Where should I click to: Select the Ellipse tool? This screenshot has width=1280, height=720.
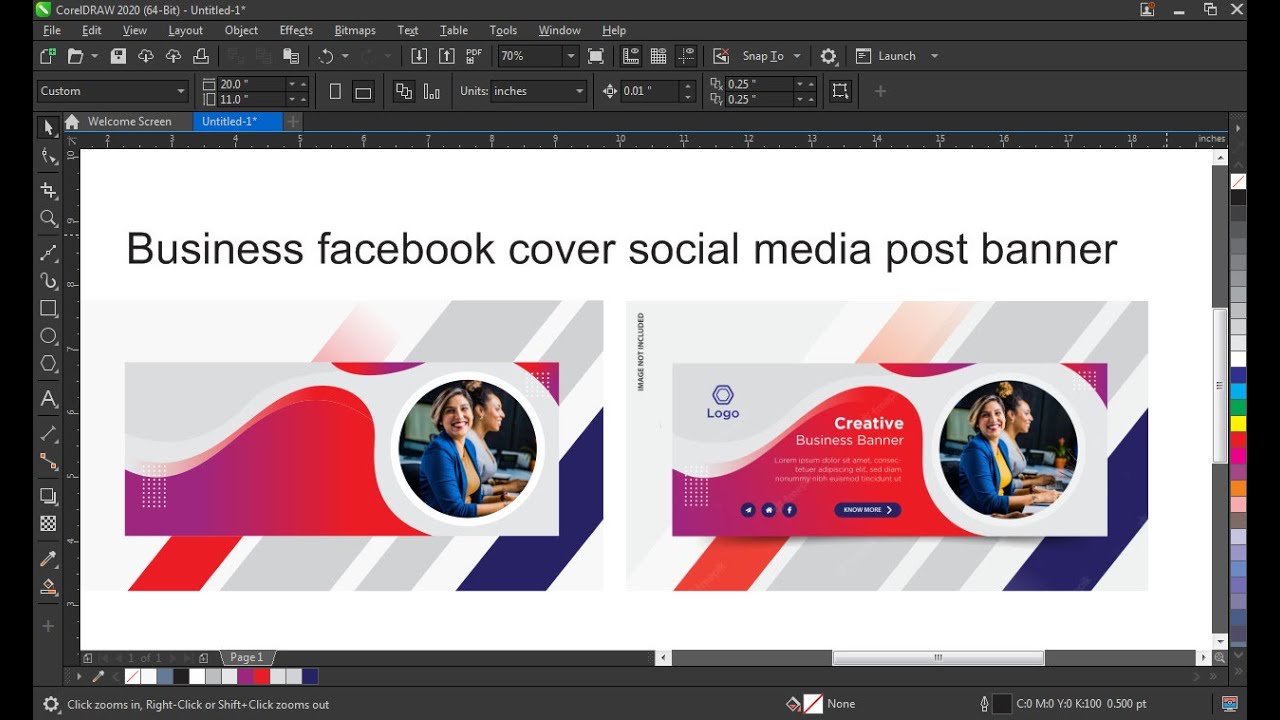(48, 336)
